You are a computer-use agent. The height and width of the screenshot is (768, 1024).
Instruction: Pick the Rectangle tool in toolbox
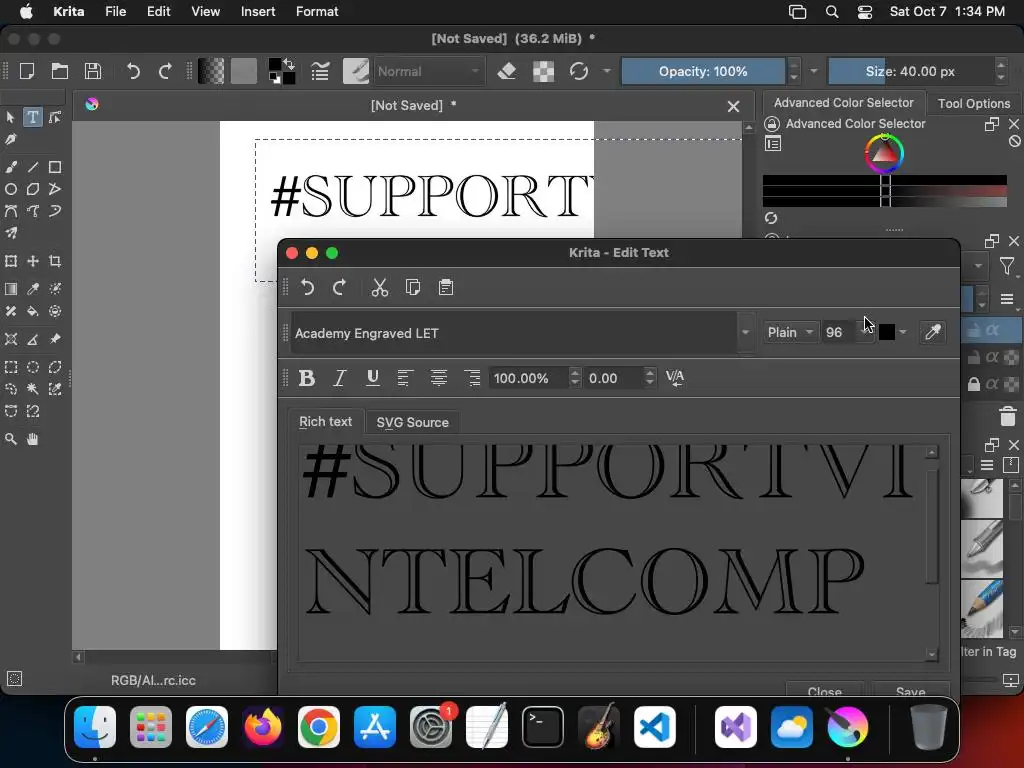coord(55,167)
